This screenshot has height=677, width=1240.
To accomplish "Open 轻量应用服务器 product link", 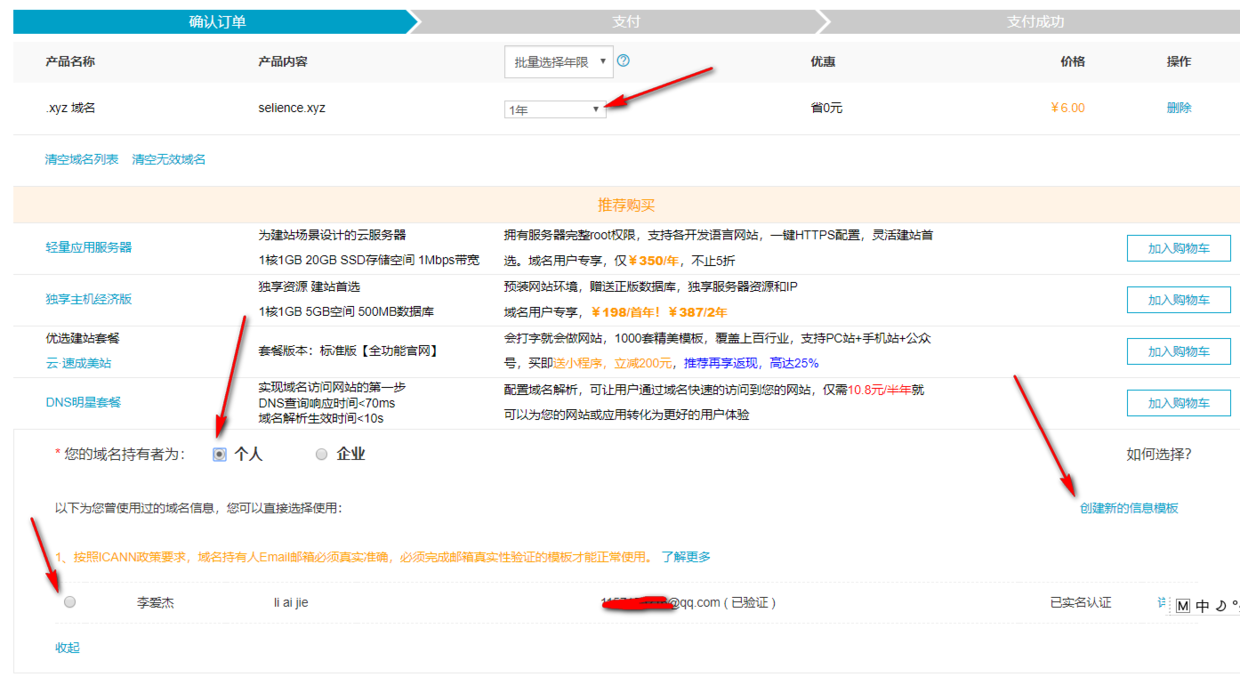I will tap(89, 248).
